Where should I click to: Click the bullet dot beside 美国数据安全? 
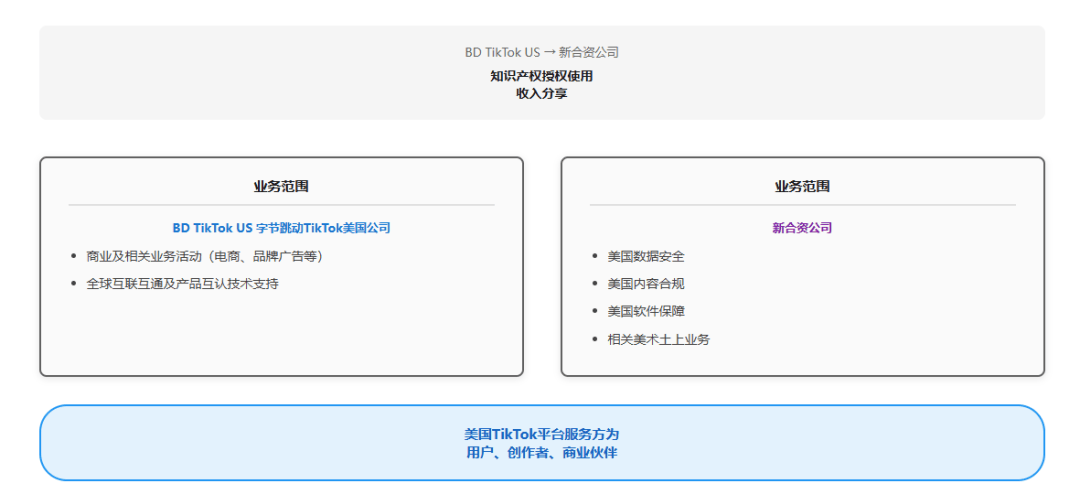tap(595, 257)
